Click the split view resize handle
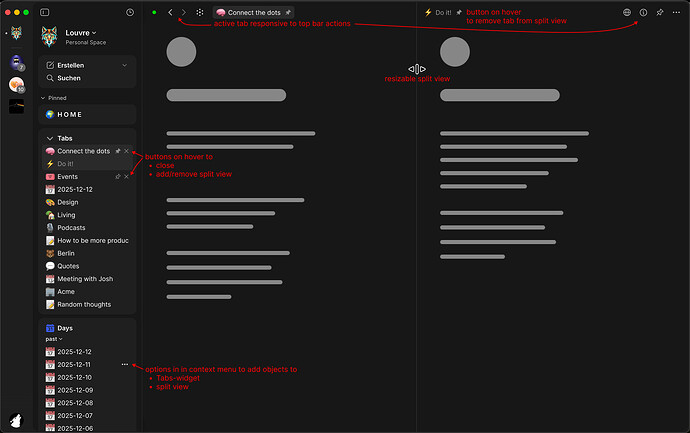The image size is (690, 433). 417,69
